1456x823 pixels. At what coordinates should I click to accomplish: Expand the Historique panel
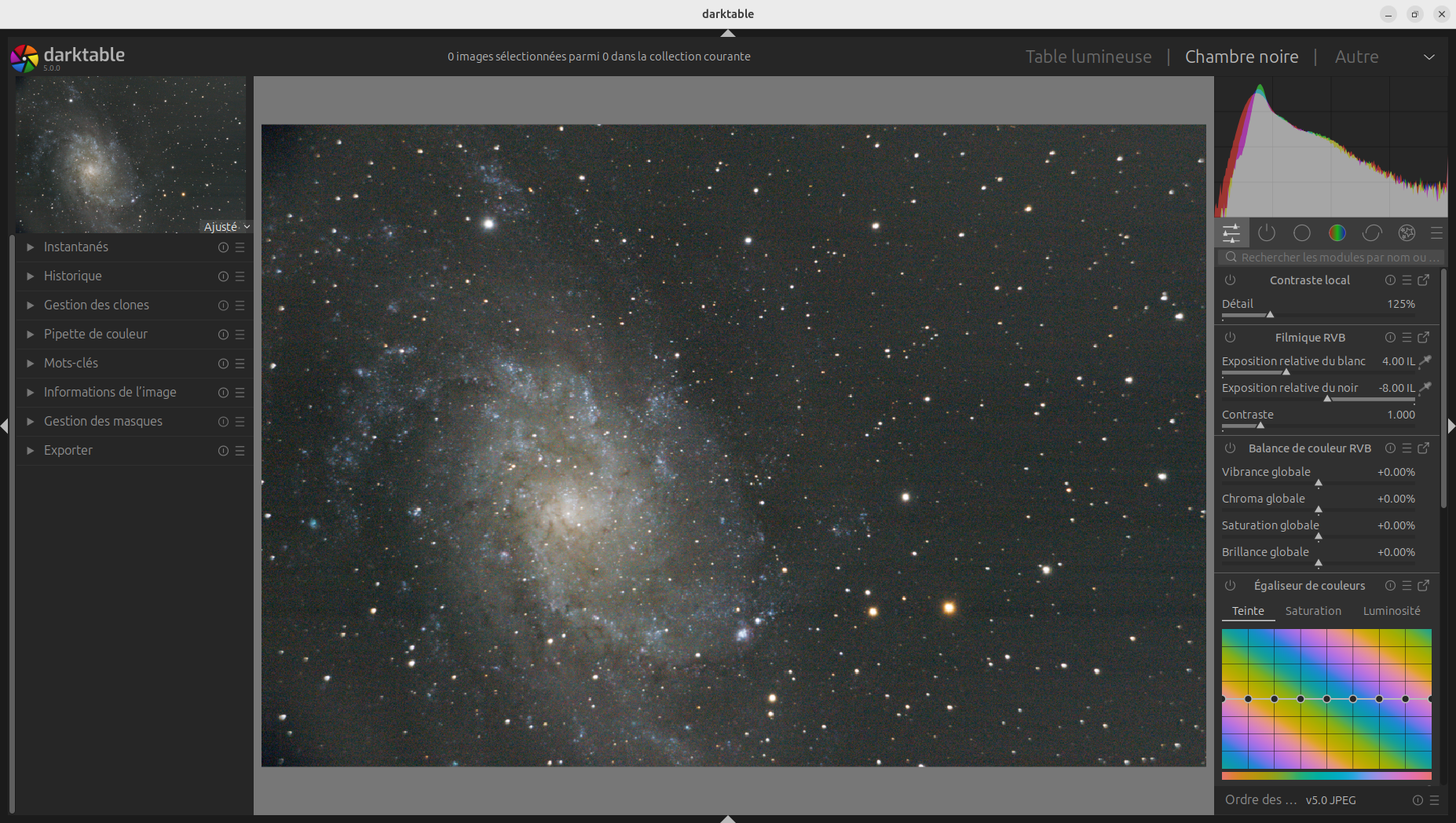(72, 276)
